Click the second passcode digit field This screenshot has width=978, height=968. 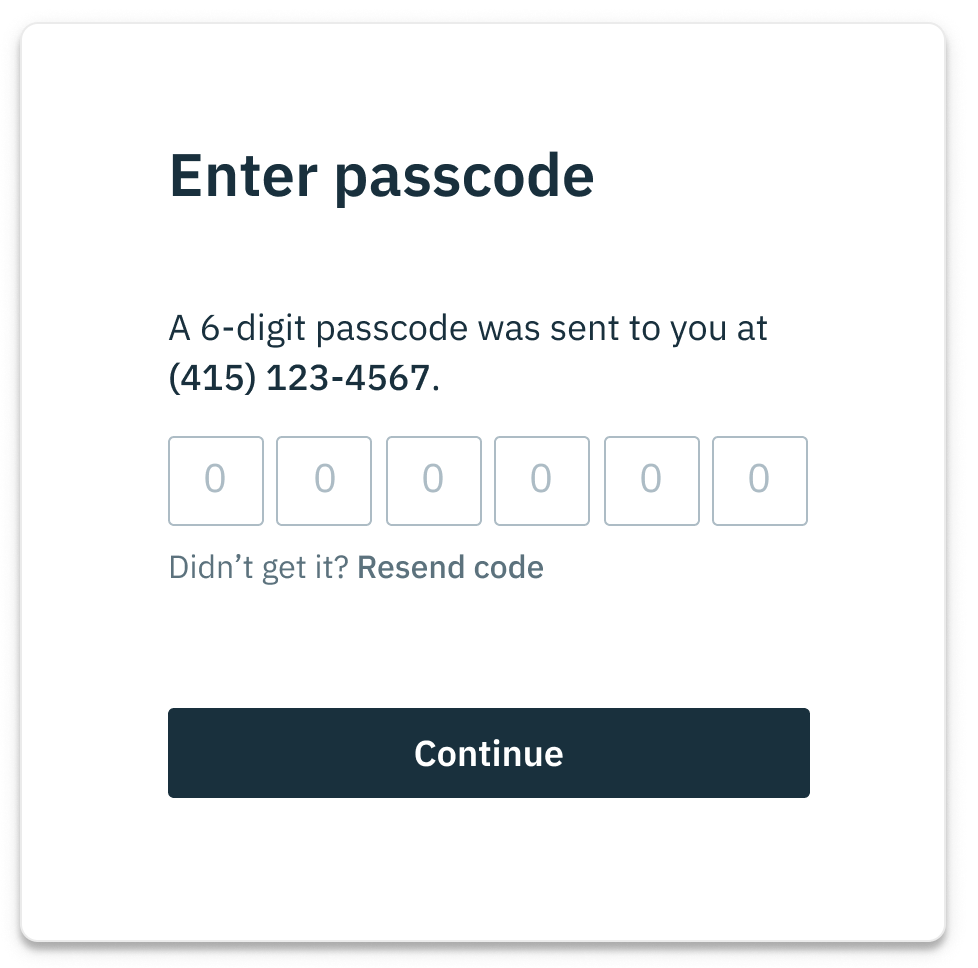click(x=324, y=481)
